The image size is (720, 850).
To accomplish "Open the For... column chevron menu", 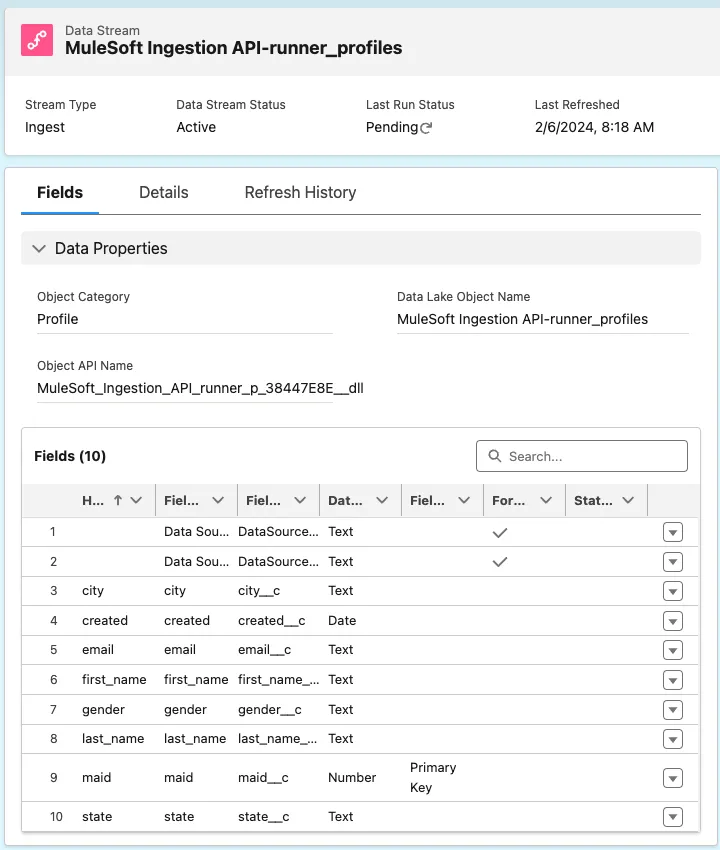I will (x=545, y=500).
